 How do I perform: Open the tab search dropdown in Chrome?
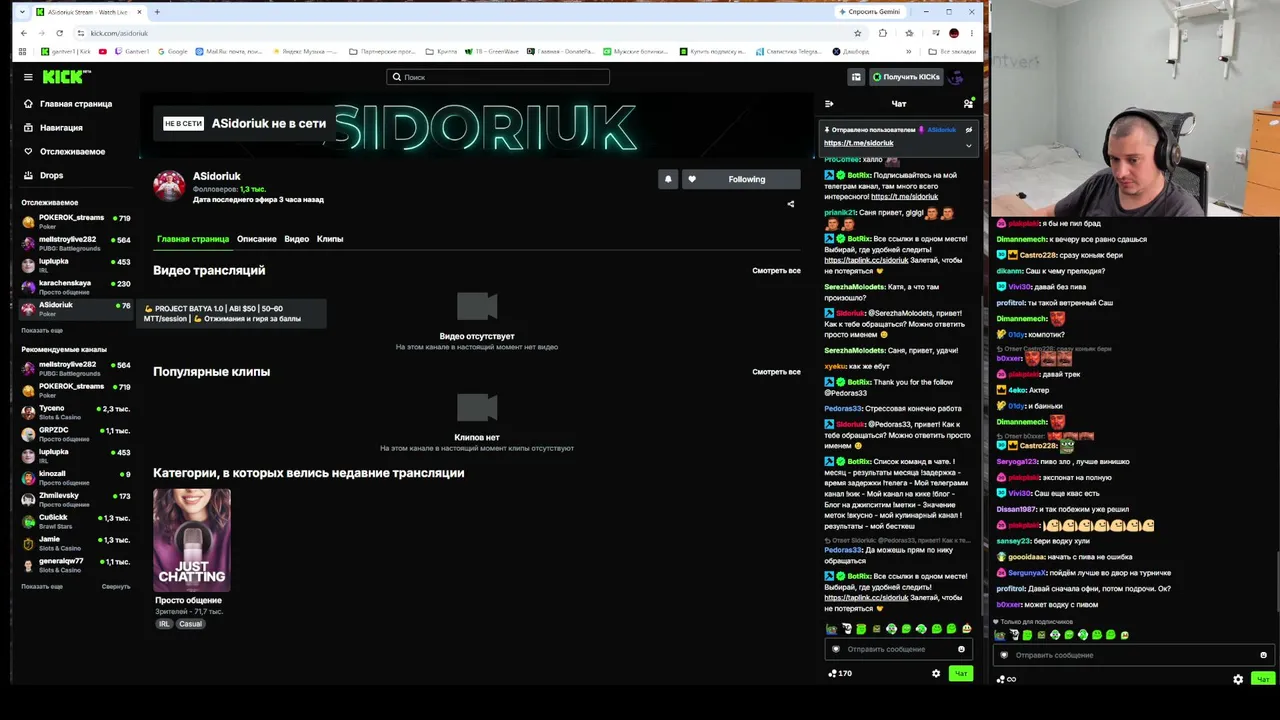(x=24, y=12)
